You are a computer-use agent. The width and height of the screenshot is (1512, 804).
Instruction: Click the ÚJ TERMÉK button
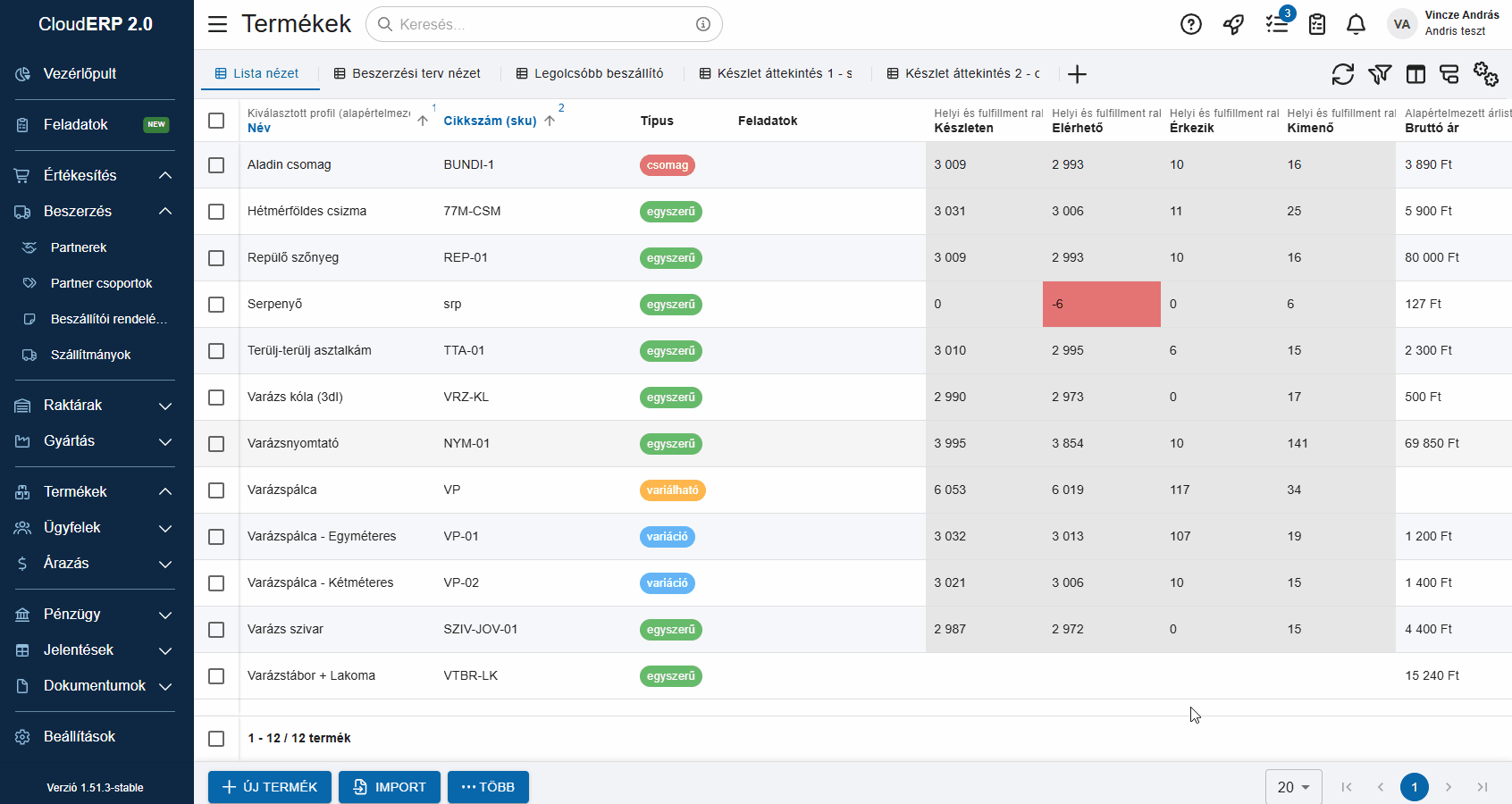pyautogui.click(x=270, y=787)
